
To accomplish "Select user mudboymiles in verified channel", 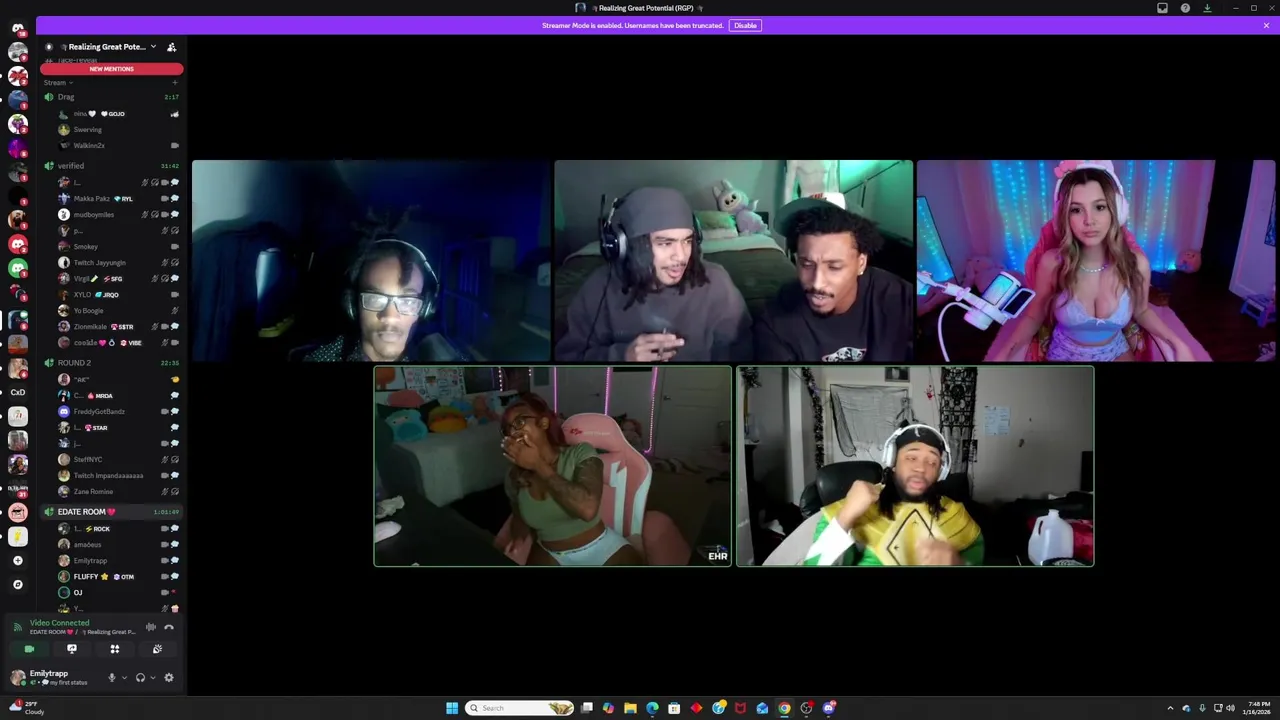I will pyautogui.click(x=117, y=214).
